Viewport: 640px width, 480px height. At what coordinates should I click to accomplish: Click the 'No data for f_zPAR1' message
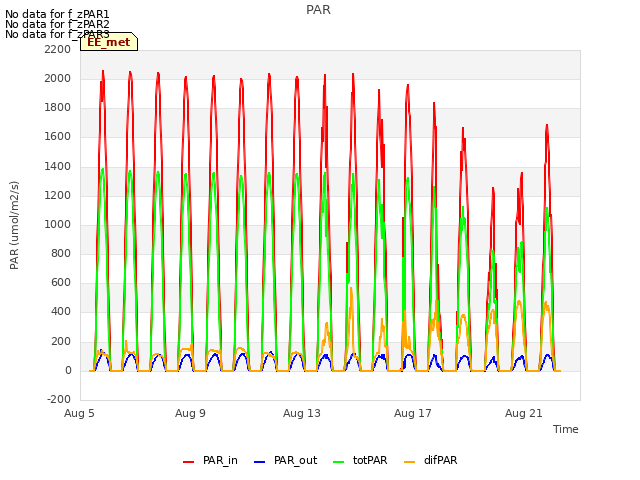[57, 15]
